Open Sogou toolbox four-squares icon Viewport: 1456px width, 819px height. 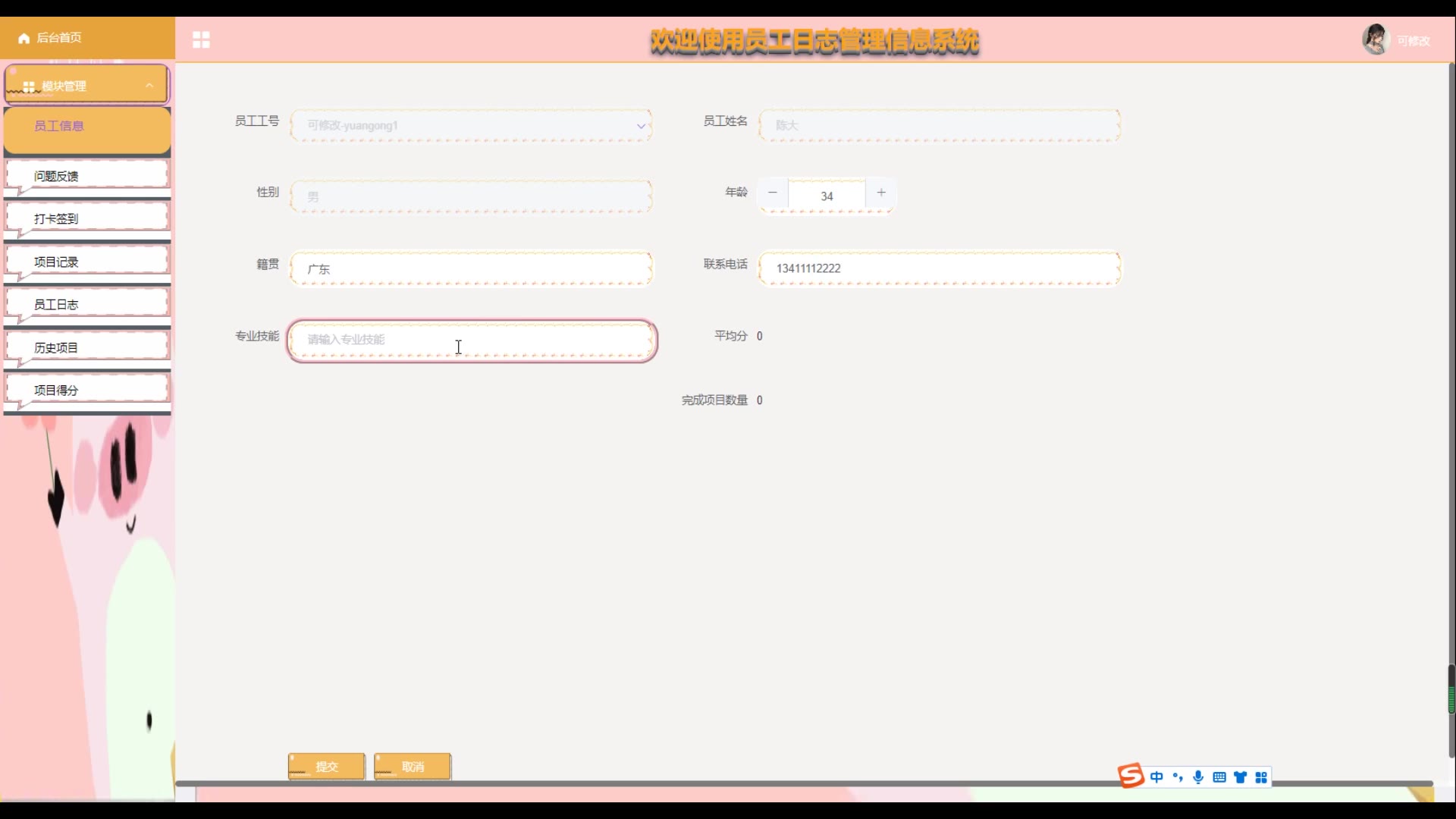[x=1261, y=777]
